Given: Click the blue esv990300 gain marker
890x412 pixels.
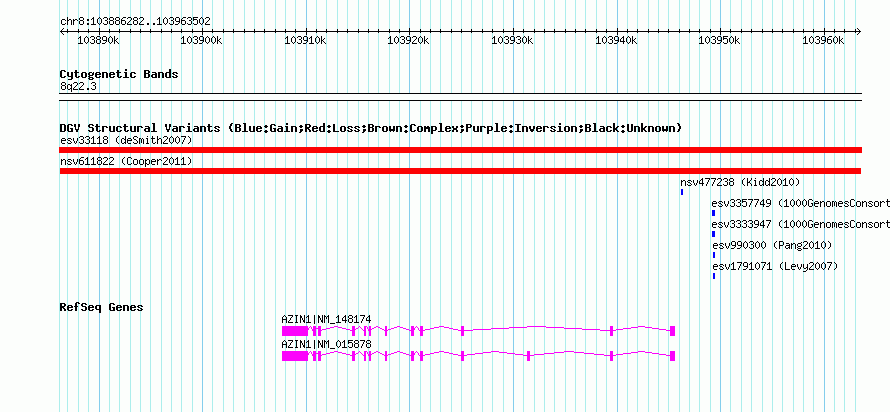Looking at the screenshot, I should pyautogui.click(x=713, y=255).
